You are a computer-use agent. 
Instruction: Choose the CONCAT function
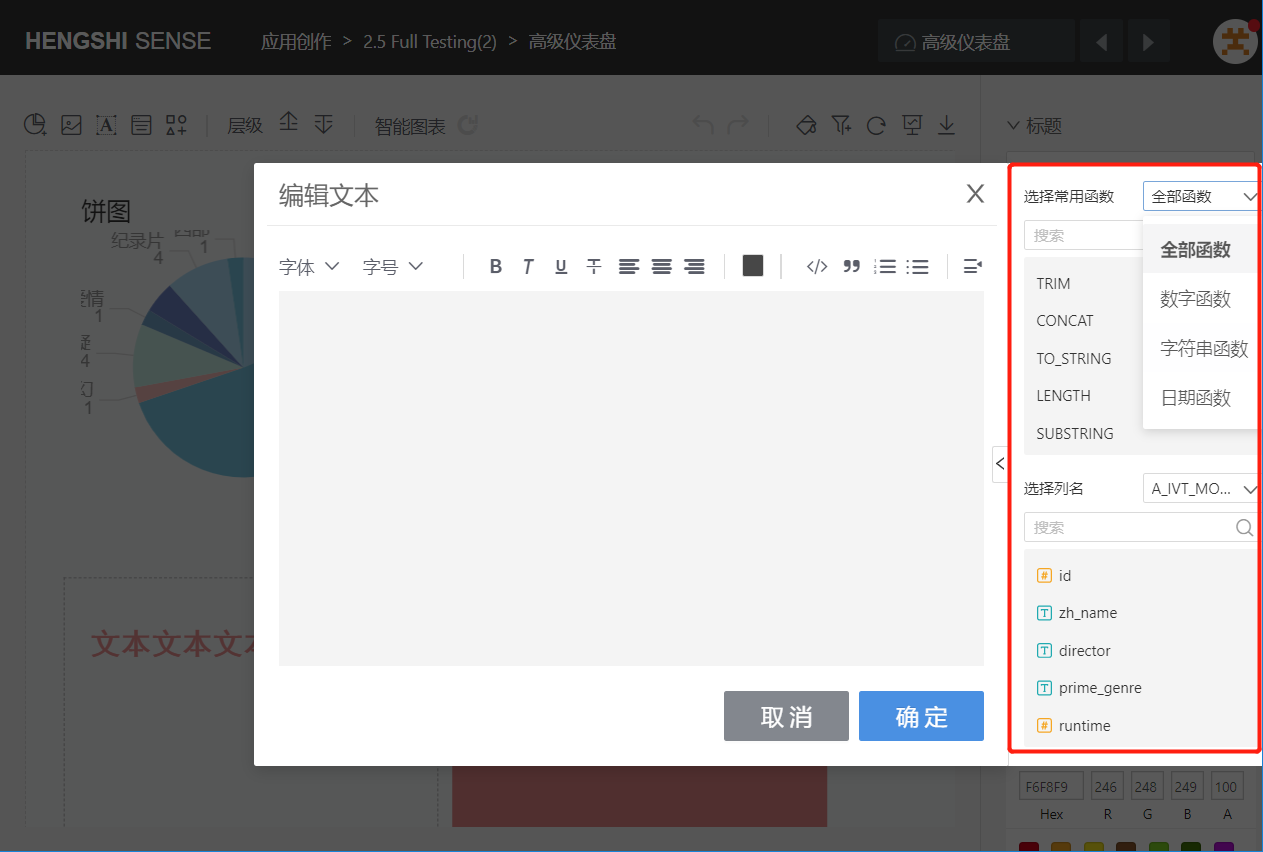[1065, 321]
